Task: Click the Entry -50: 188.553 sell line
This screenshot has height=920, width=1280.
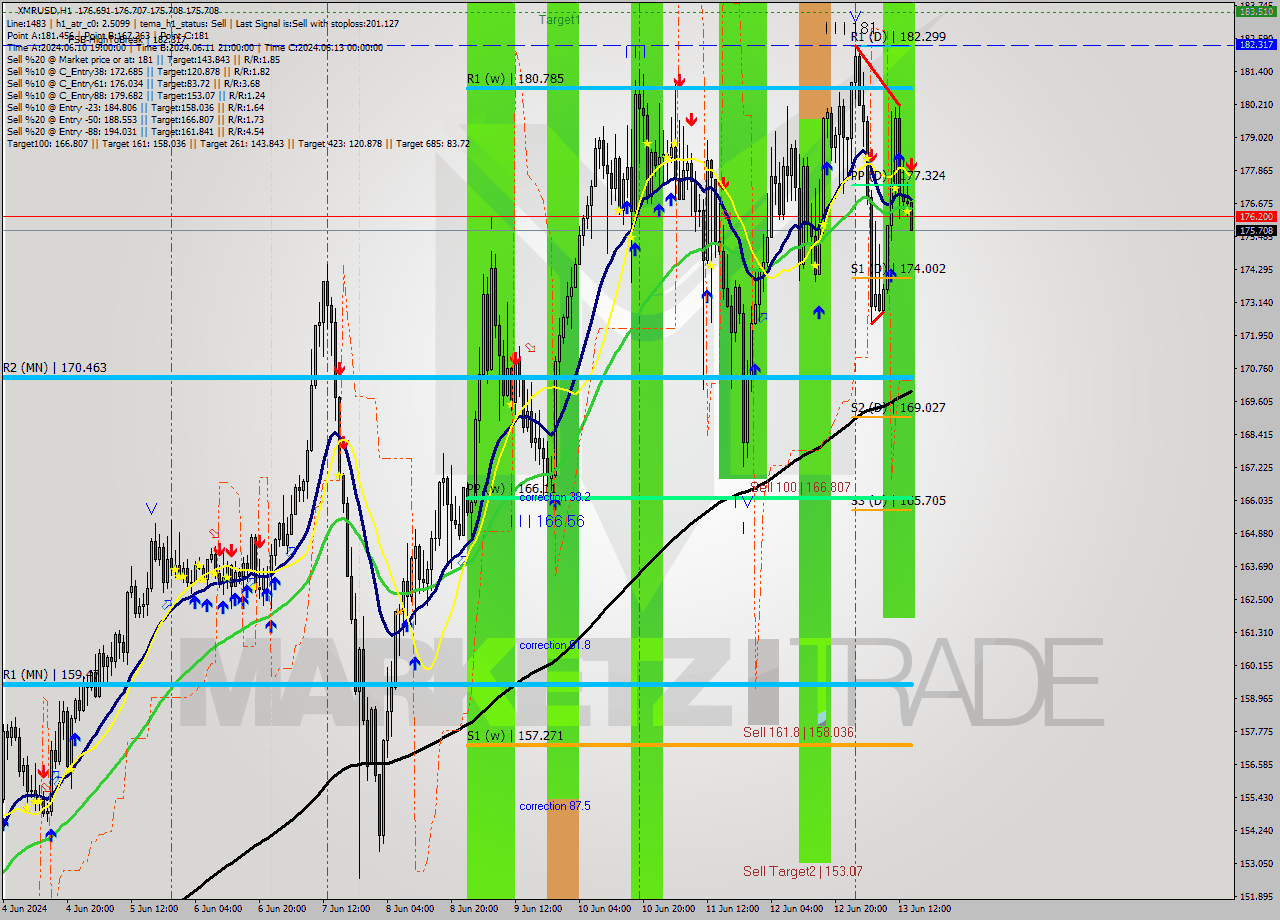Action: 135,119
